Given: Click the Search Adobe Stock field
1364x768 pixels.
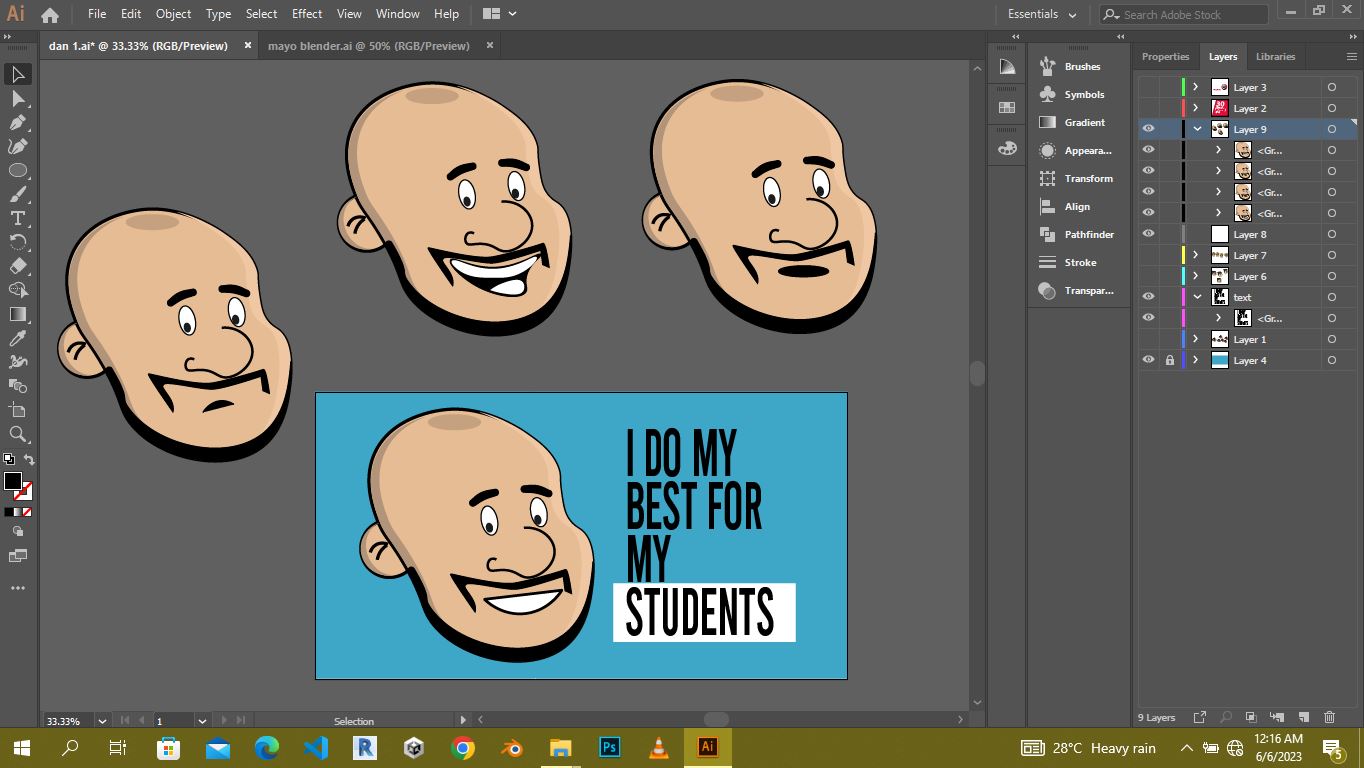Looking at the screenshot, I should point(1184,14).
